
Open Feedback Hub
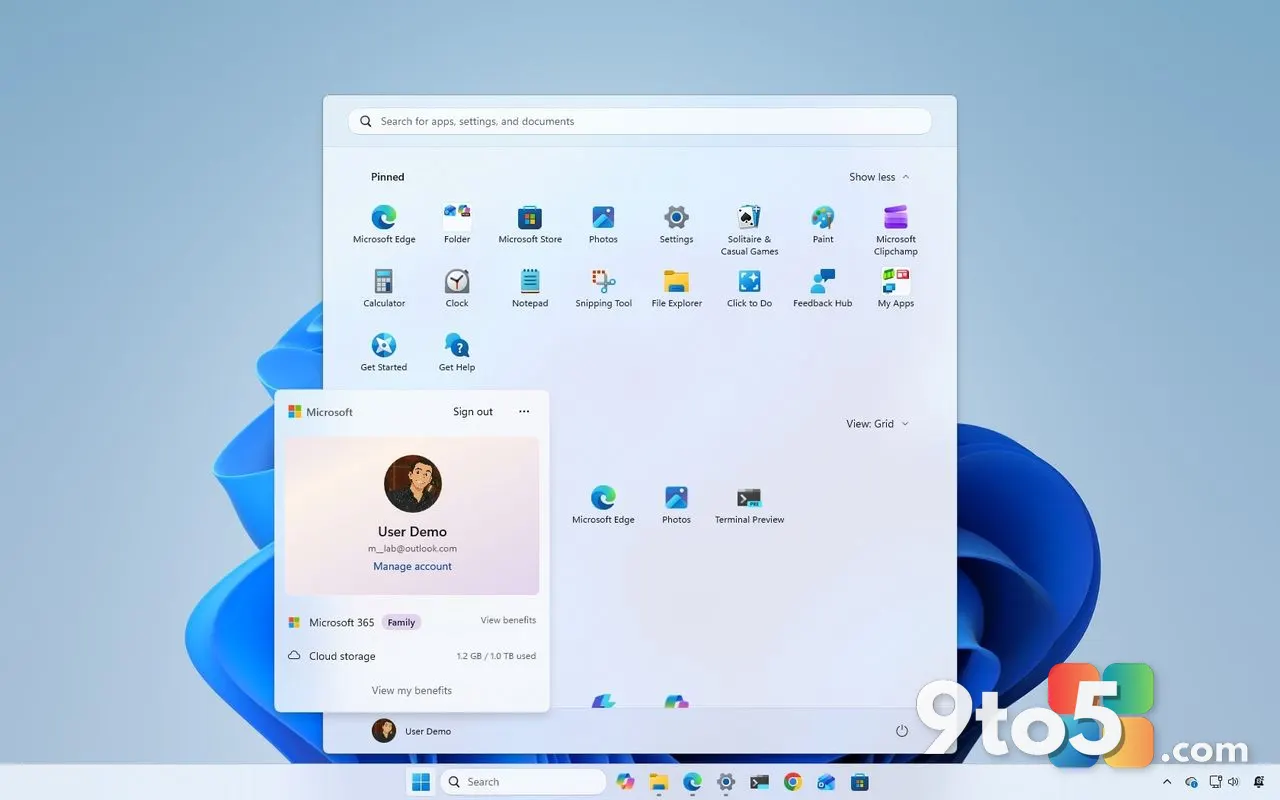(x=823, y=288)
